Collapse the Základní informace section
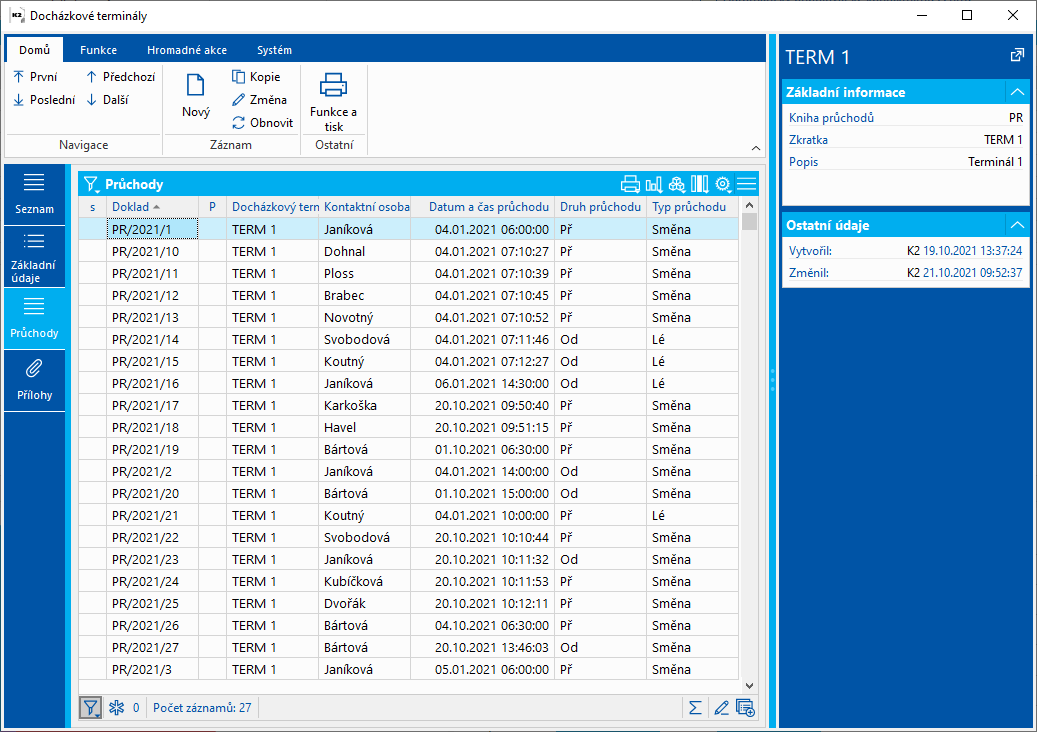1037x732 pixels. (1016, 92)
